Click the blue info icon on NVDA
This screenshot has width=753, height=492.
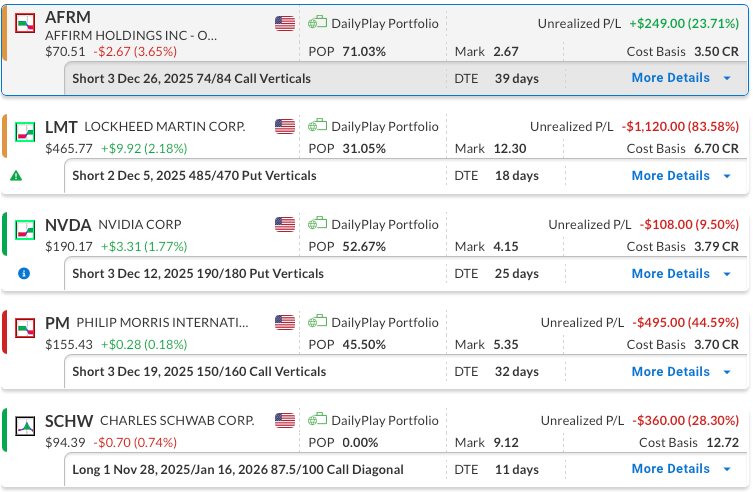point(24,273)
